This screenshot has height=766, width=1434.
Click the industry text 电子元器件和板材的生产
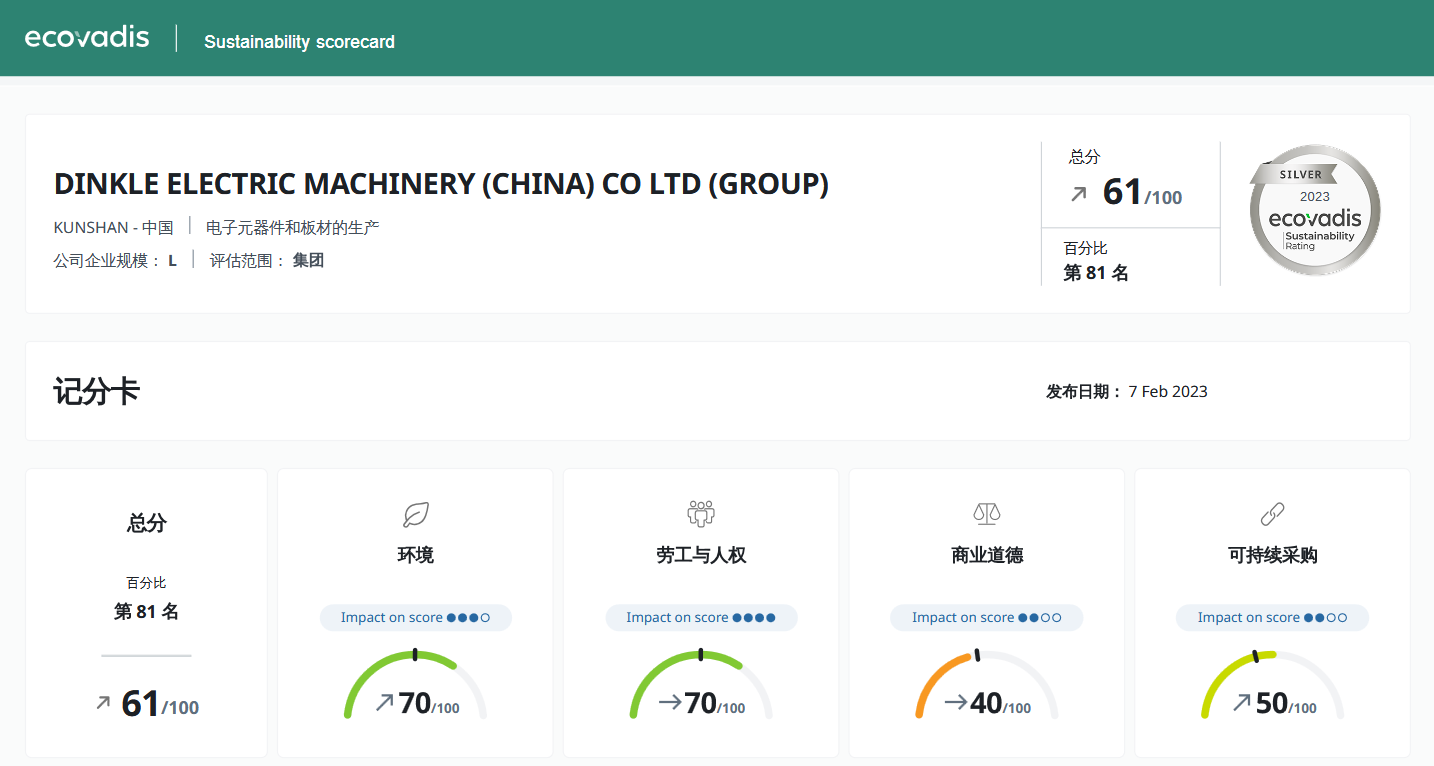pyautogui.click(x=293, y=228)
